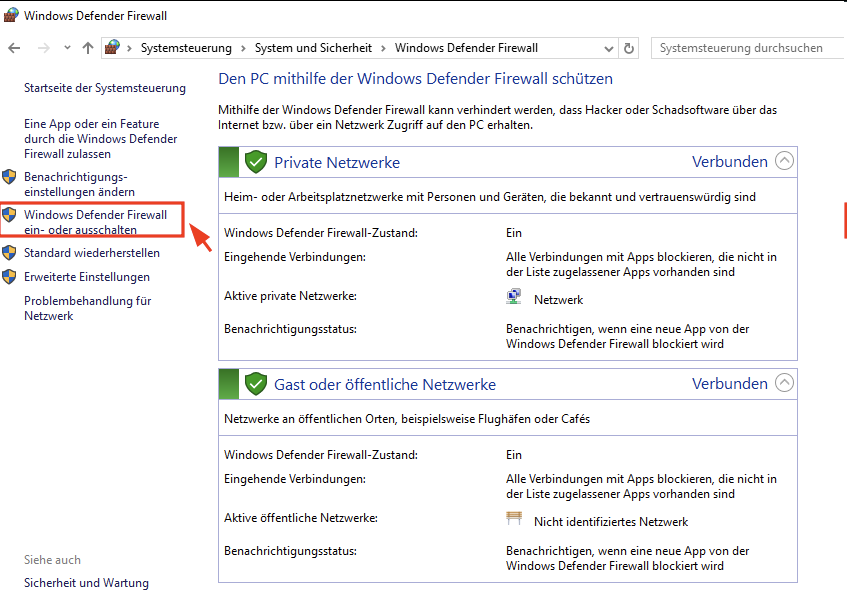Click Verbunden status in public networks header
The height and width of the screenshot is (597, 847).
pos(730,384)
